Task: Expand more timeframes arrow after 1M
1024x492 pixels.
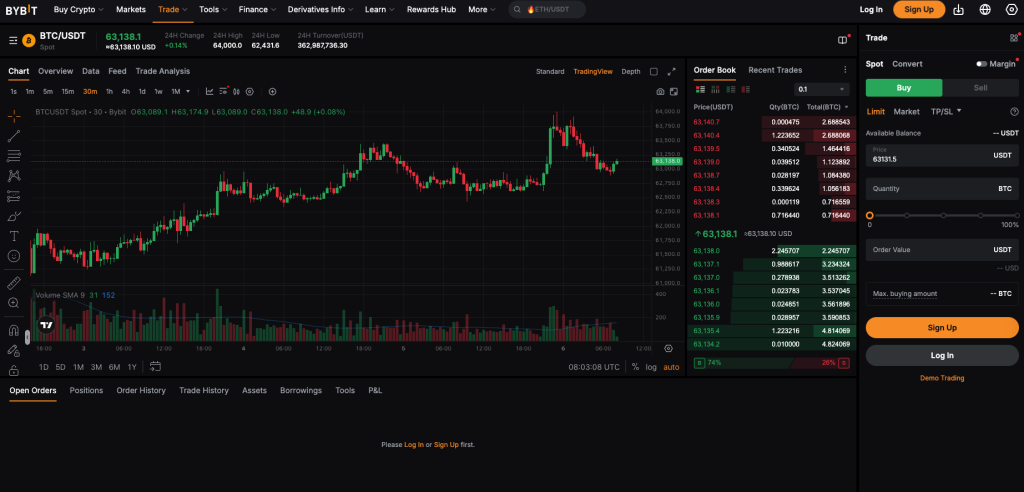Action: [x=188, y=91]
